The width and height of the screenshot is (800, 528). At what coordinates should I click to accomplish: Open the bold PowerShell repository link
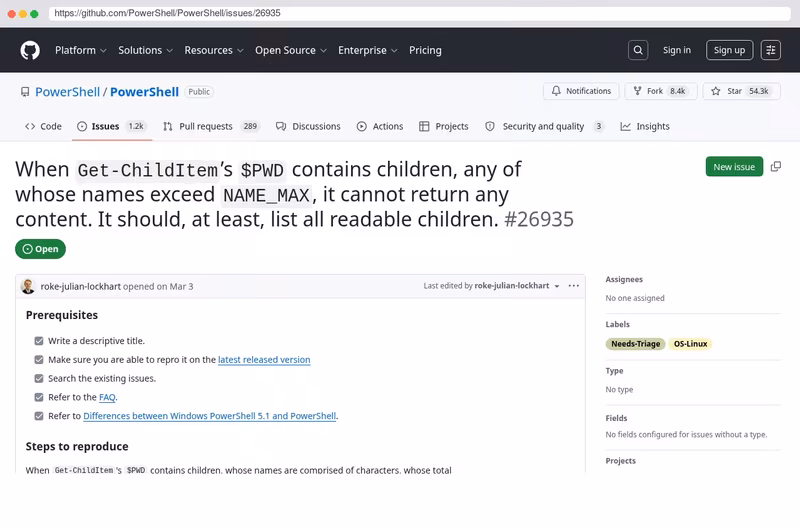coord(144,92)
